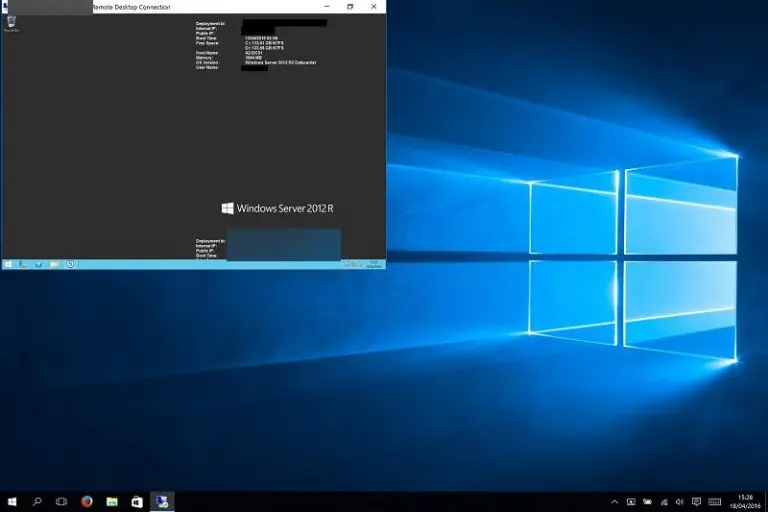768x512 pixels.
Task: Click the remote session clock
Action: pos(374,265)
